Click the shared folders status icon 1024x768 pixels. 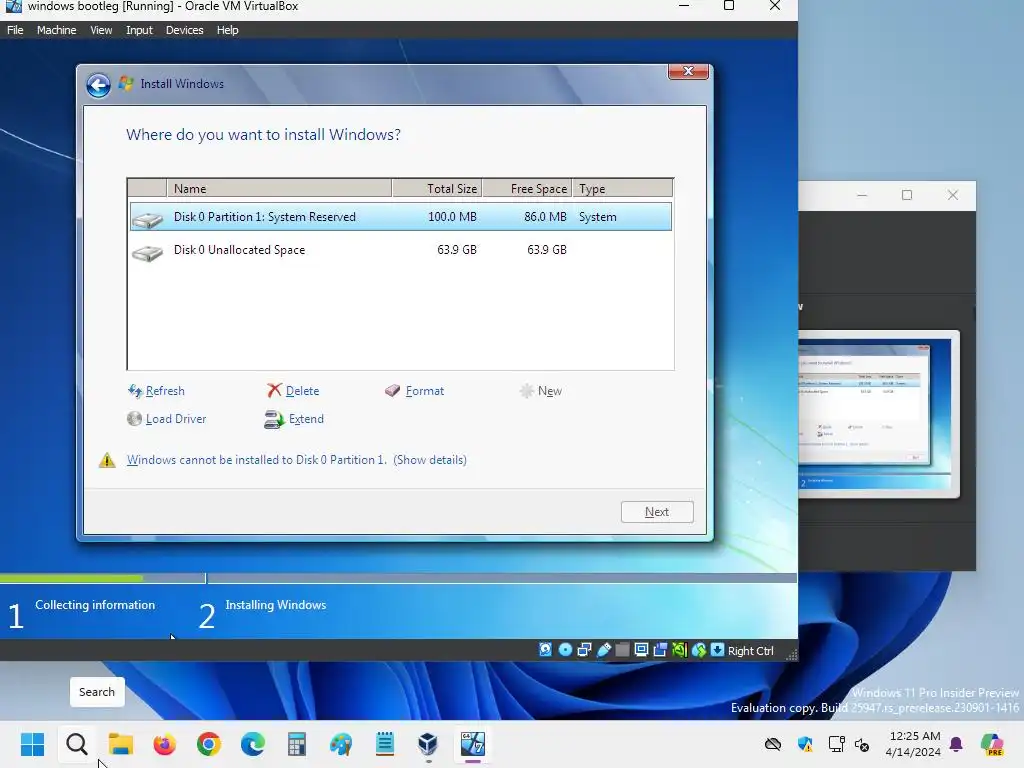click(623, 650)
